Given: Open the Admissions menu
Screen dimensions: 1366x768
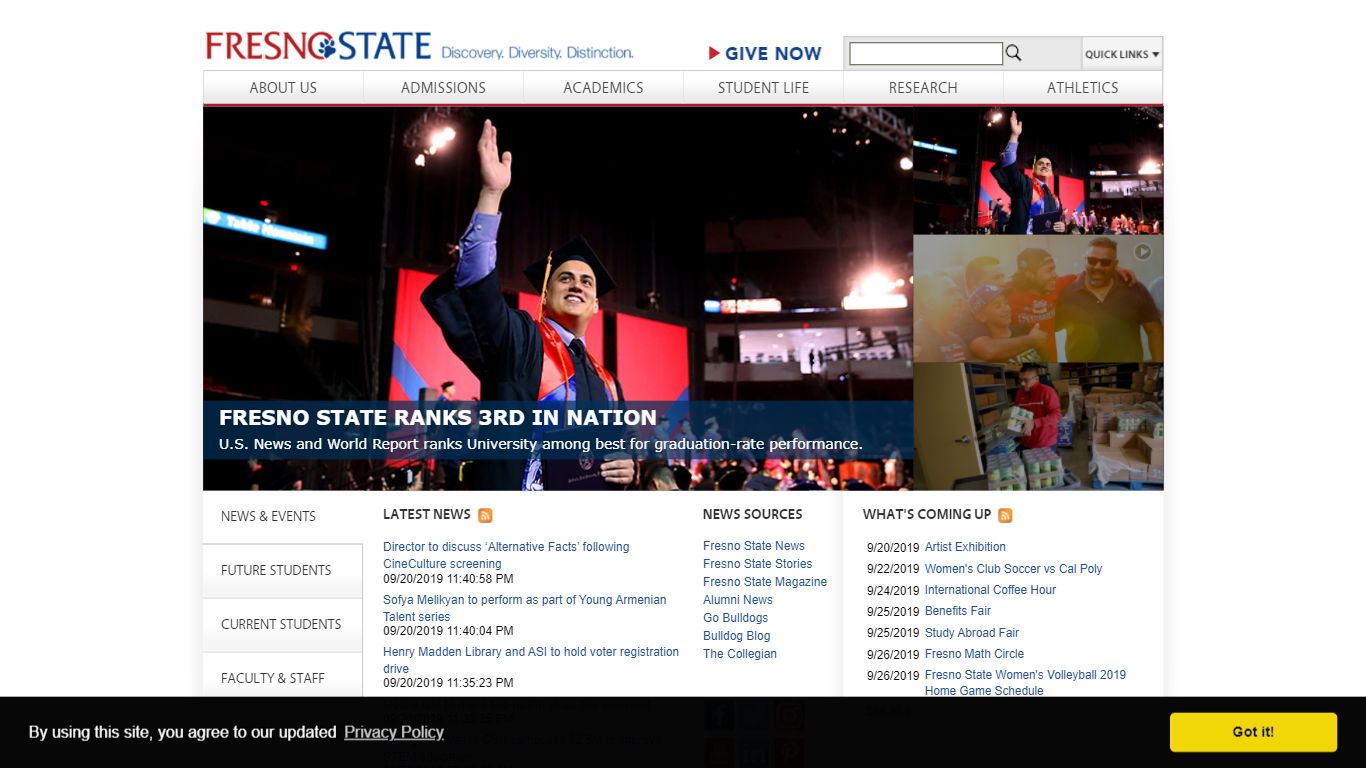Looking at the screenshot, I should click(443, 88).
